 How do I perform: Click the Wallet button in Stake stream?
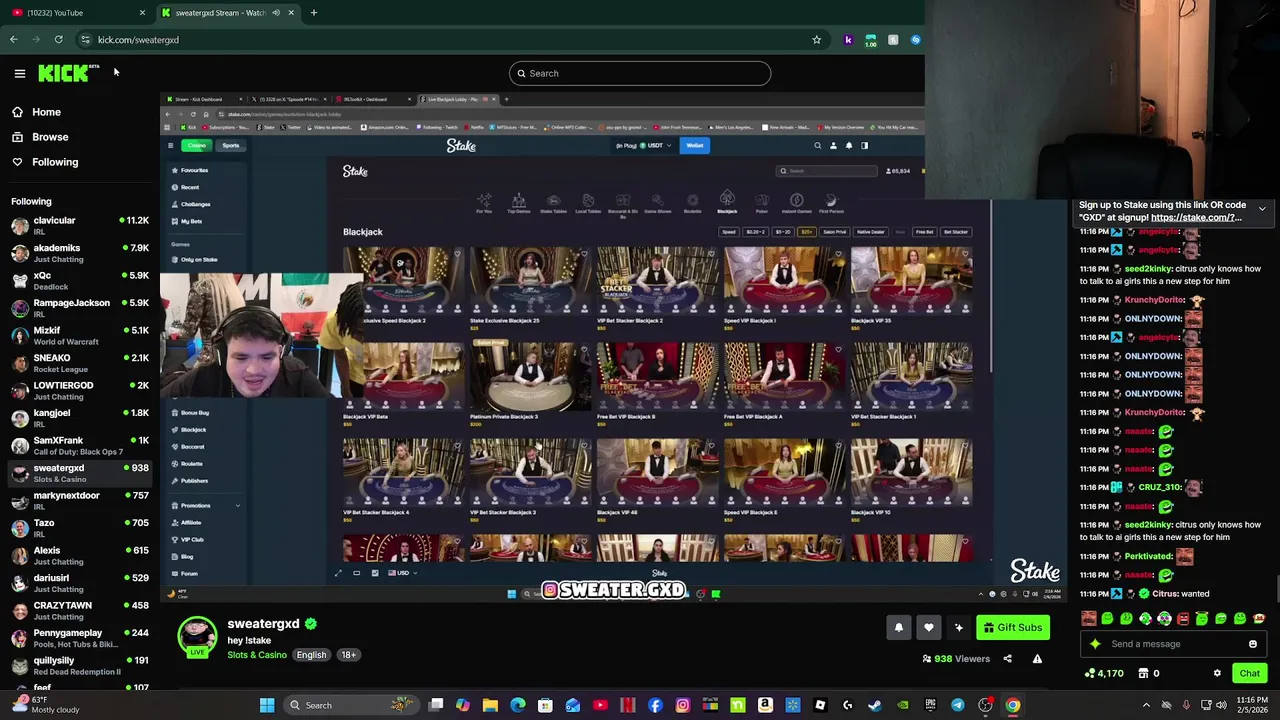(x=694, y=145)
